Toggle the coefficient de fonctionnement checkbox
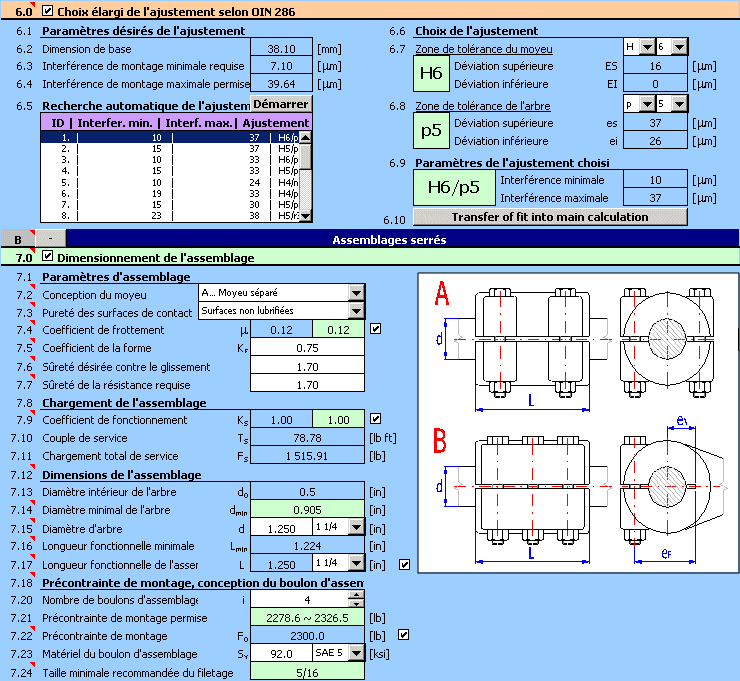 (x=376, y=419)
